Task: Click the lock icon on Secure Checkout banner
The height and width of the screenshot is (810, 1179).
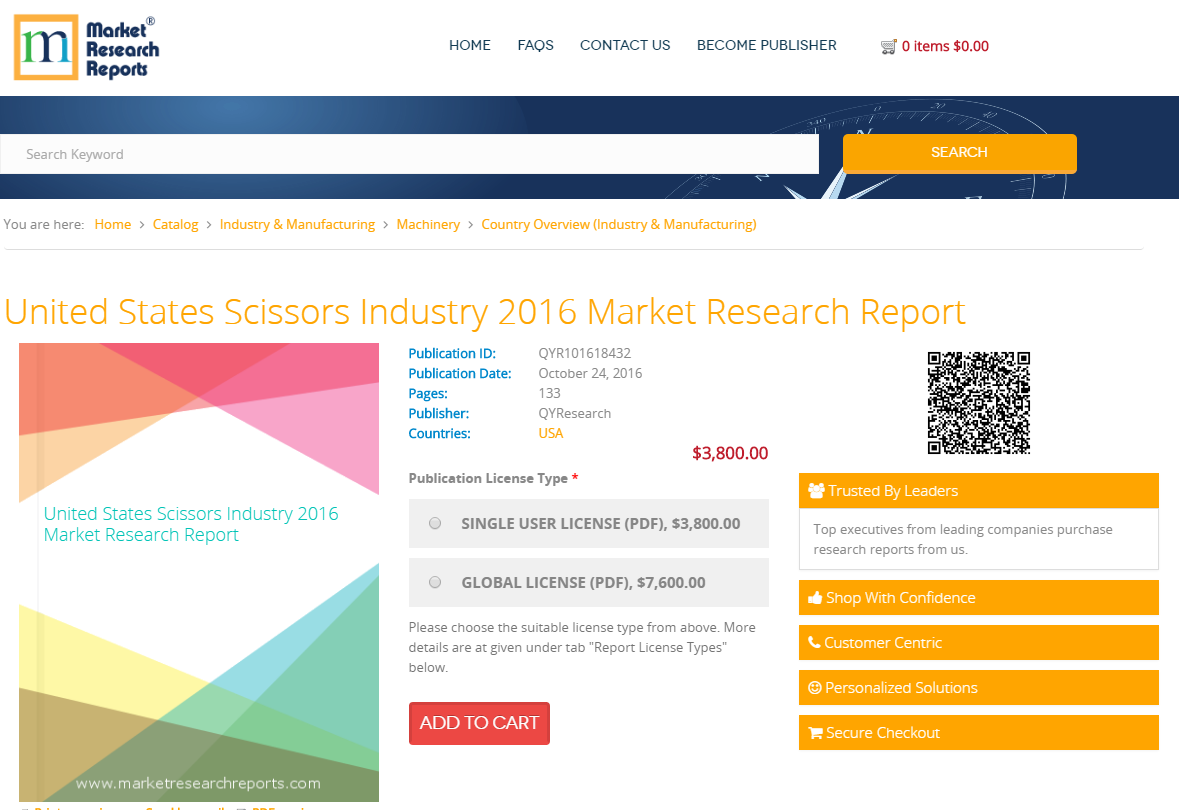Action: [814, 732]
